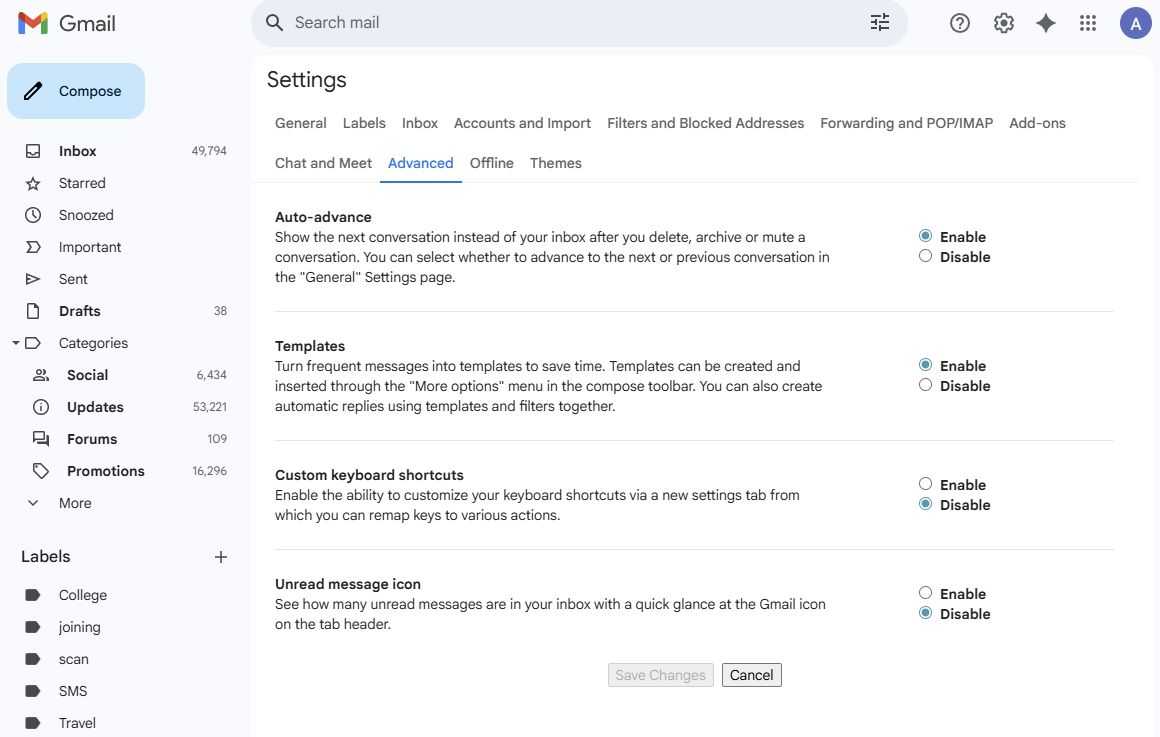The height and width of the screenshot is (737, 1160).
Task: Select Disable for Custom keyboard shortcuts
Action: pos(925,504)
